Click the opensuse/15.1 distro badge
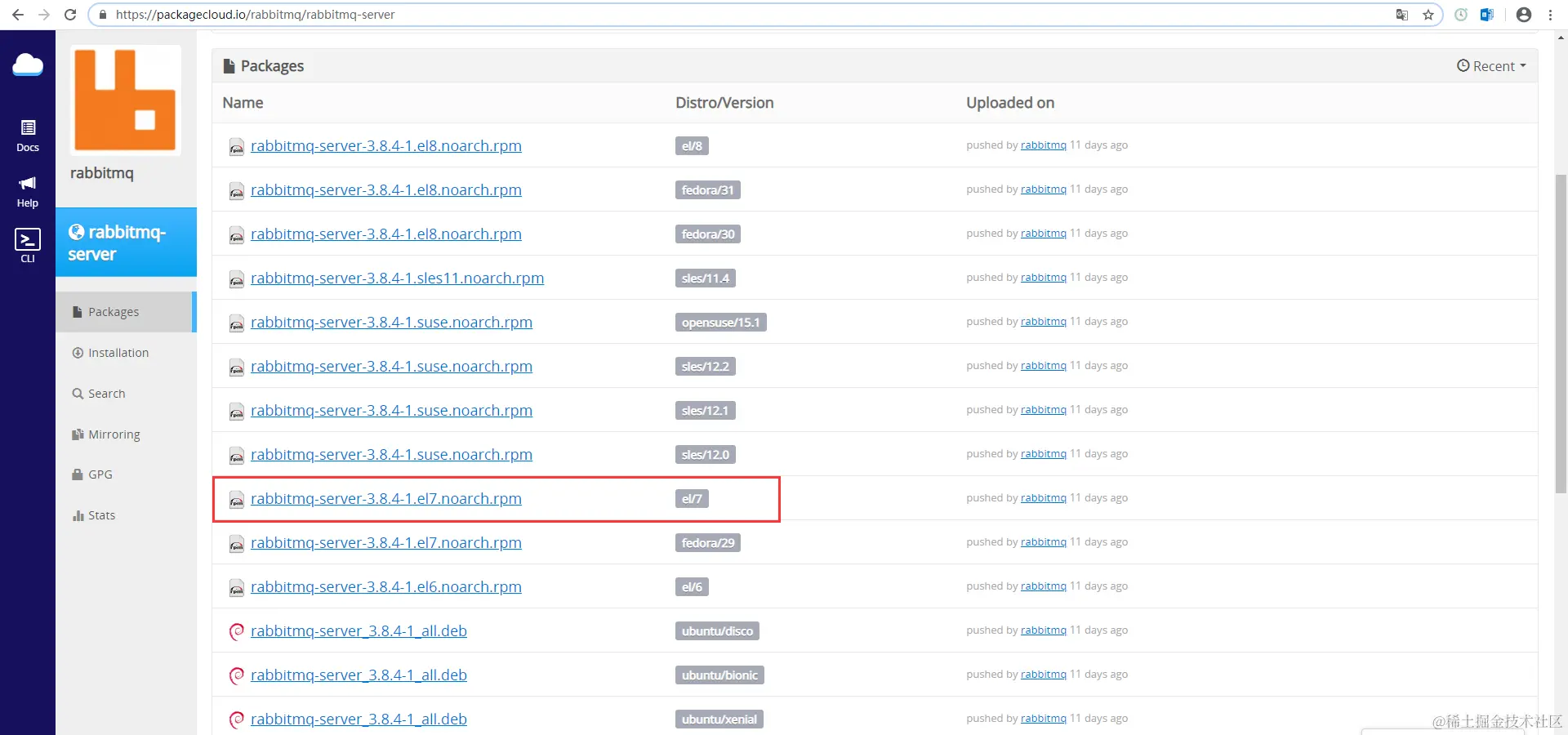Image resolution: width=1568 pixels, height=735 pixels. (x=720, y=323)
